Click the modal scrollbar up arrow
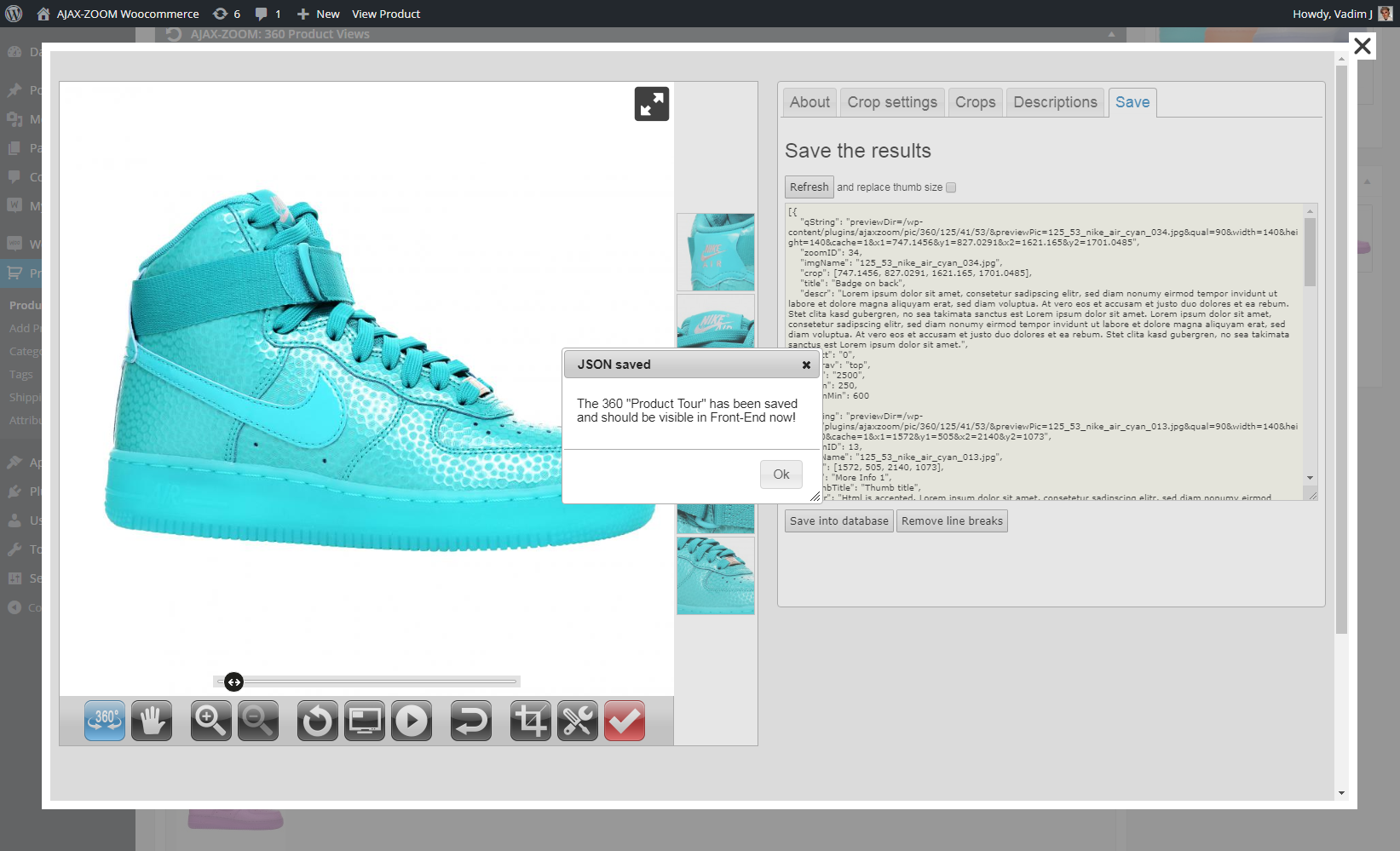 coord(1341,58)
